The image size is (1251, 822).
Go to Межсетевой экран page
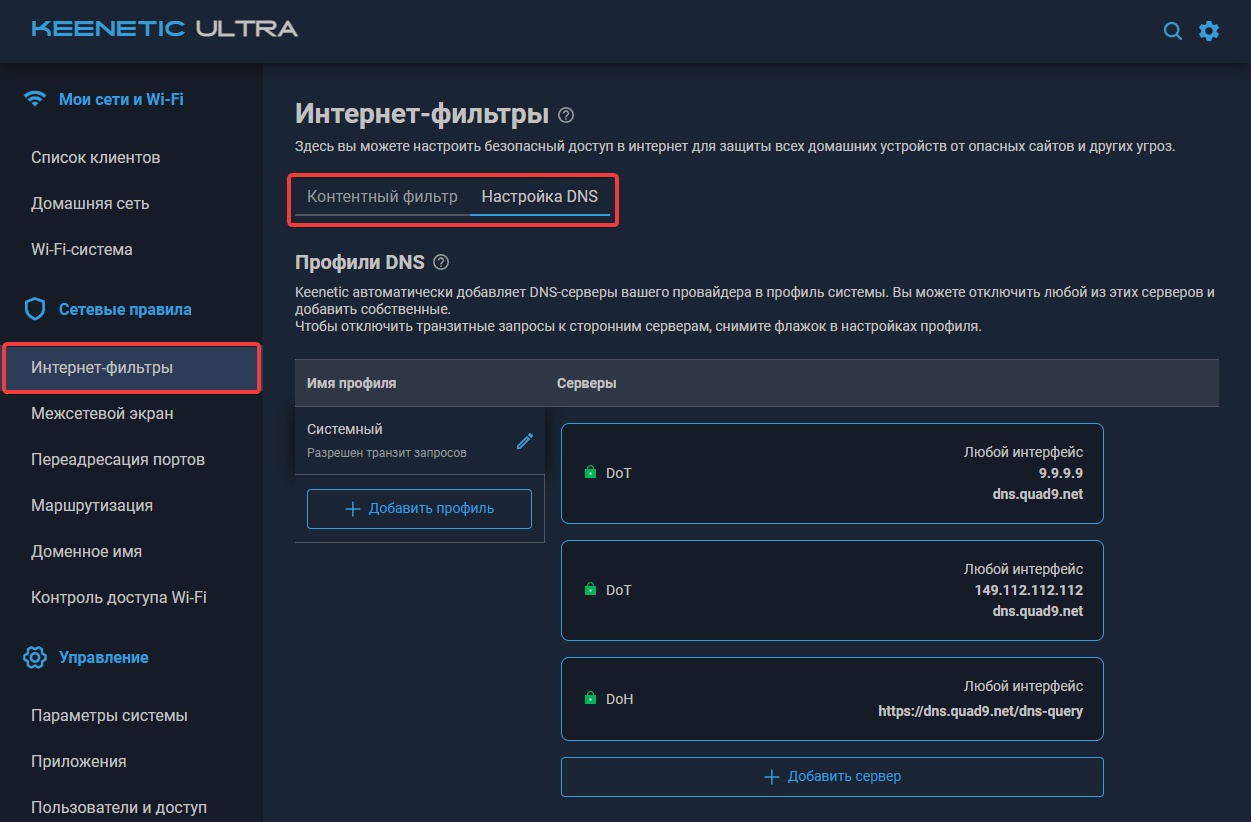pos(102,414)
